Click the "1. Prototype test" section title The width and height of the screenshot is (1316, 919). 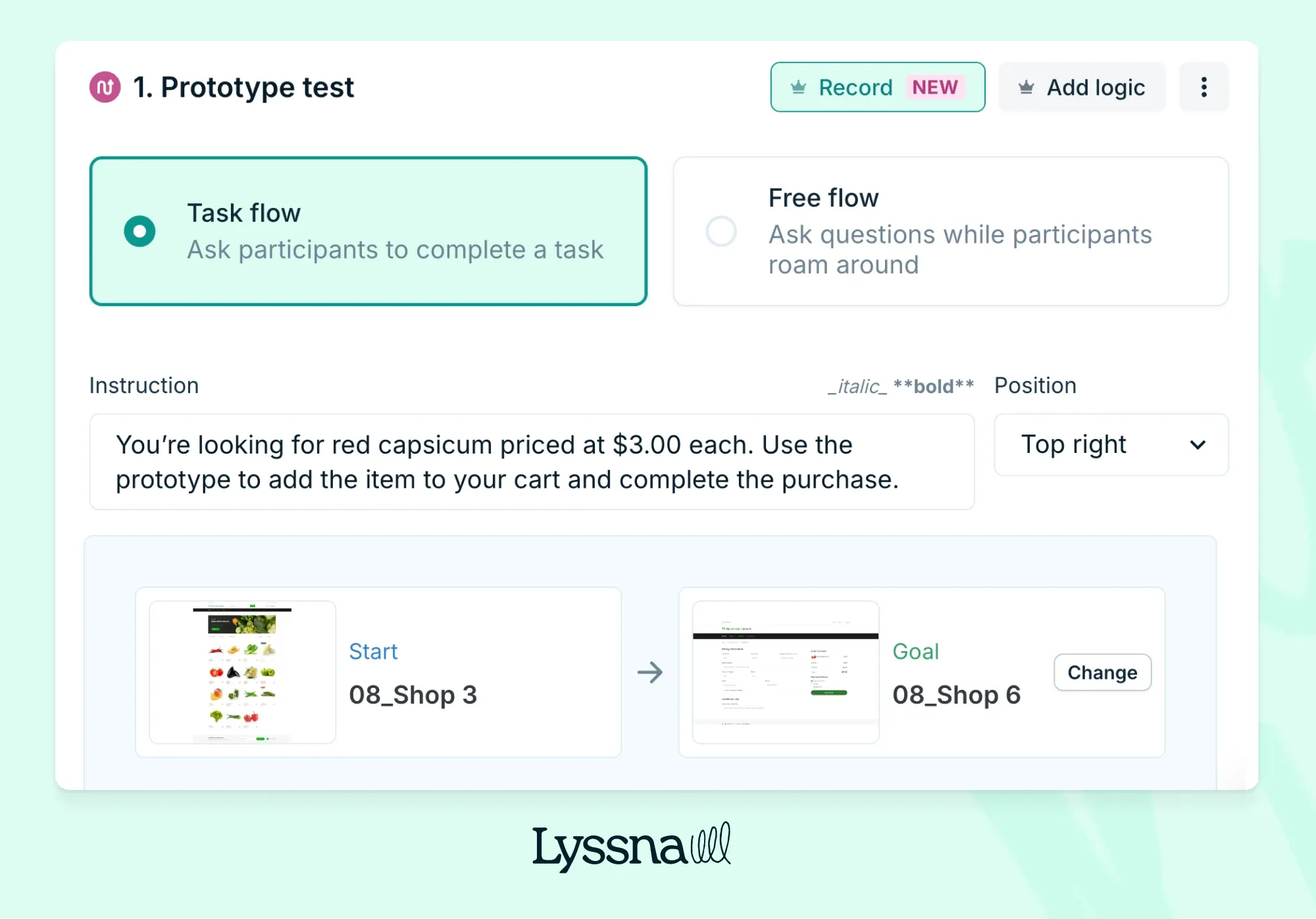pos(243,87)
